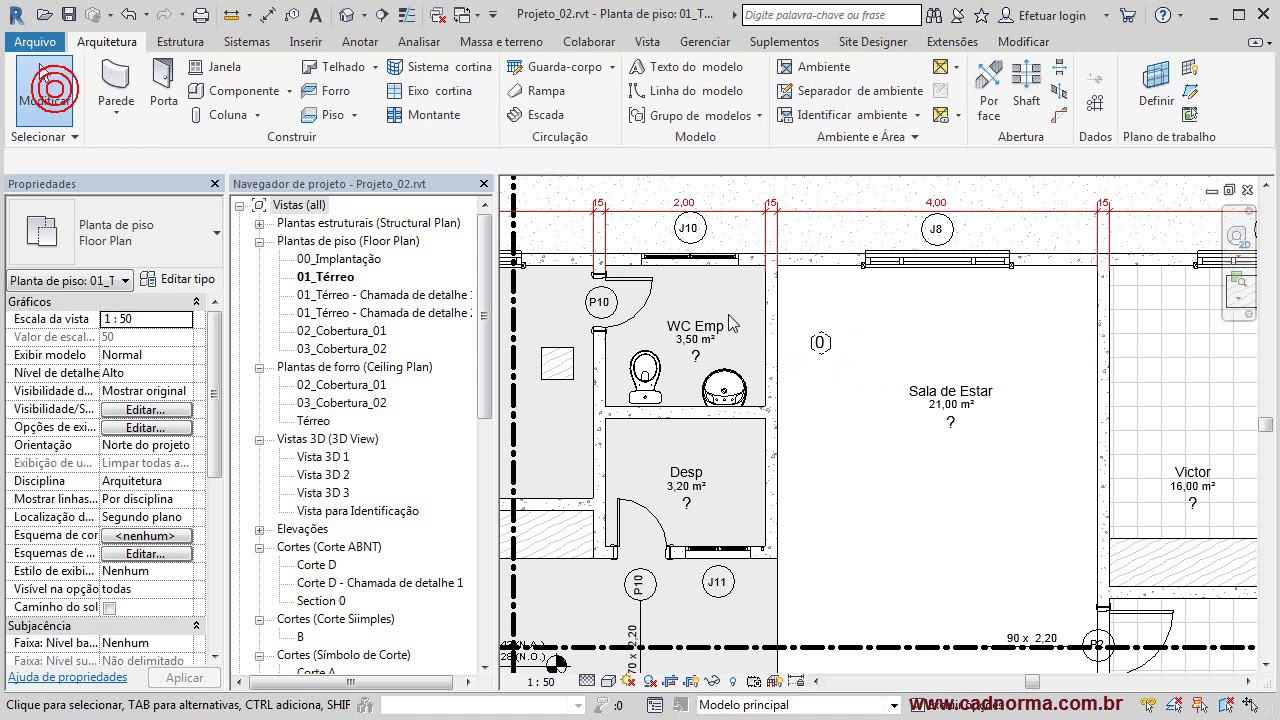Screen dimensions: 1280x720
Task: Switch to the Gerenciar ribbon tab
Action: coord(705,42)
